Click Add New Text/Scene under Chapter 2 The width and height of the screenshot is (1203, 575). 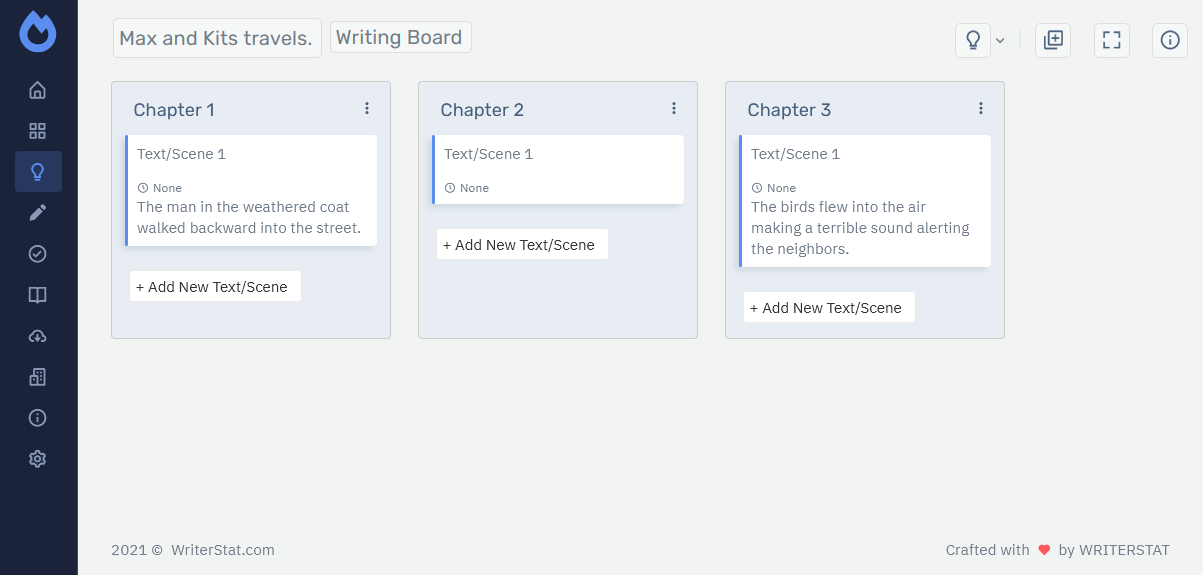(522, 245)
